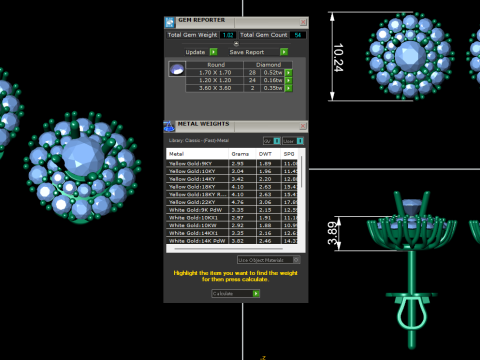Select the White Gold:14K PdW row
Image resolution: width=480 pixels, height=360 pixels.
click(232, 241)
